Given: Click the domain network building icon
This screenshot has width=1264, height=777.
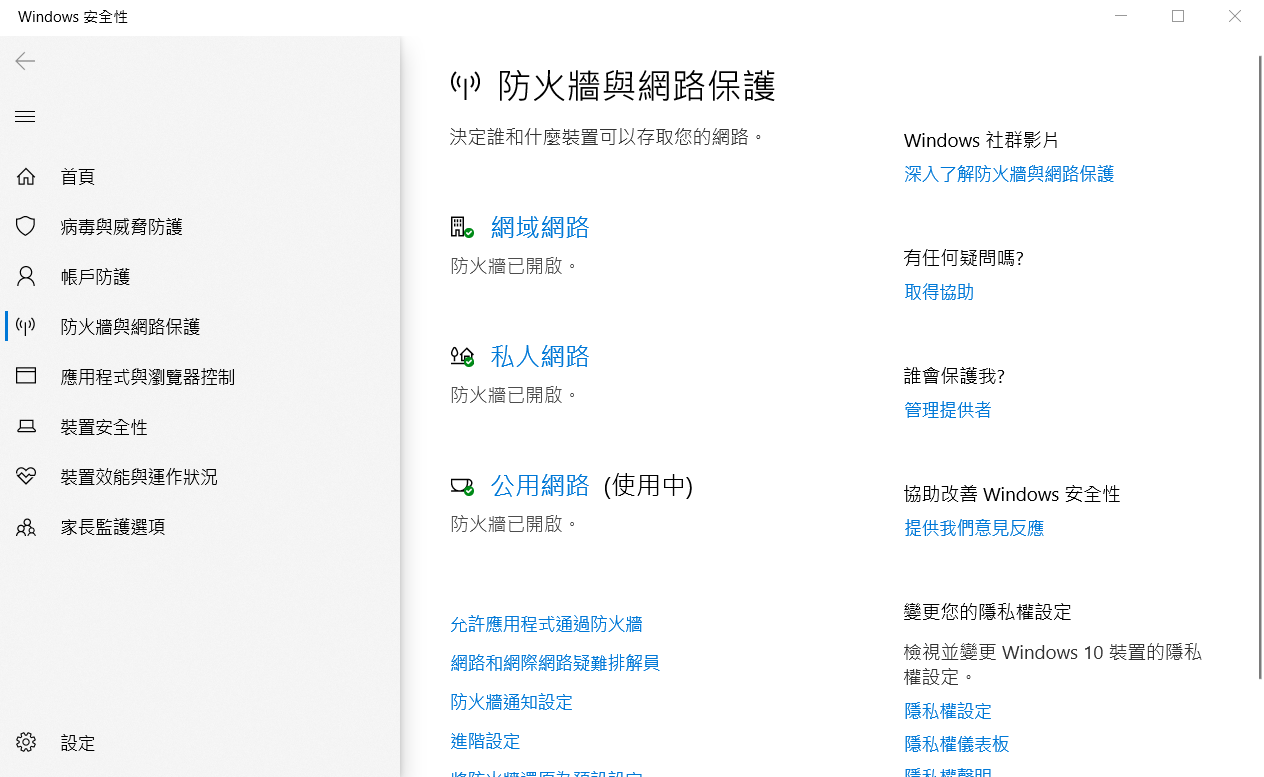Looking at the screenshot, I should pyautogui.click(x=461, y=227).
